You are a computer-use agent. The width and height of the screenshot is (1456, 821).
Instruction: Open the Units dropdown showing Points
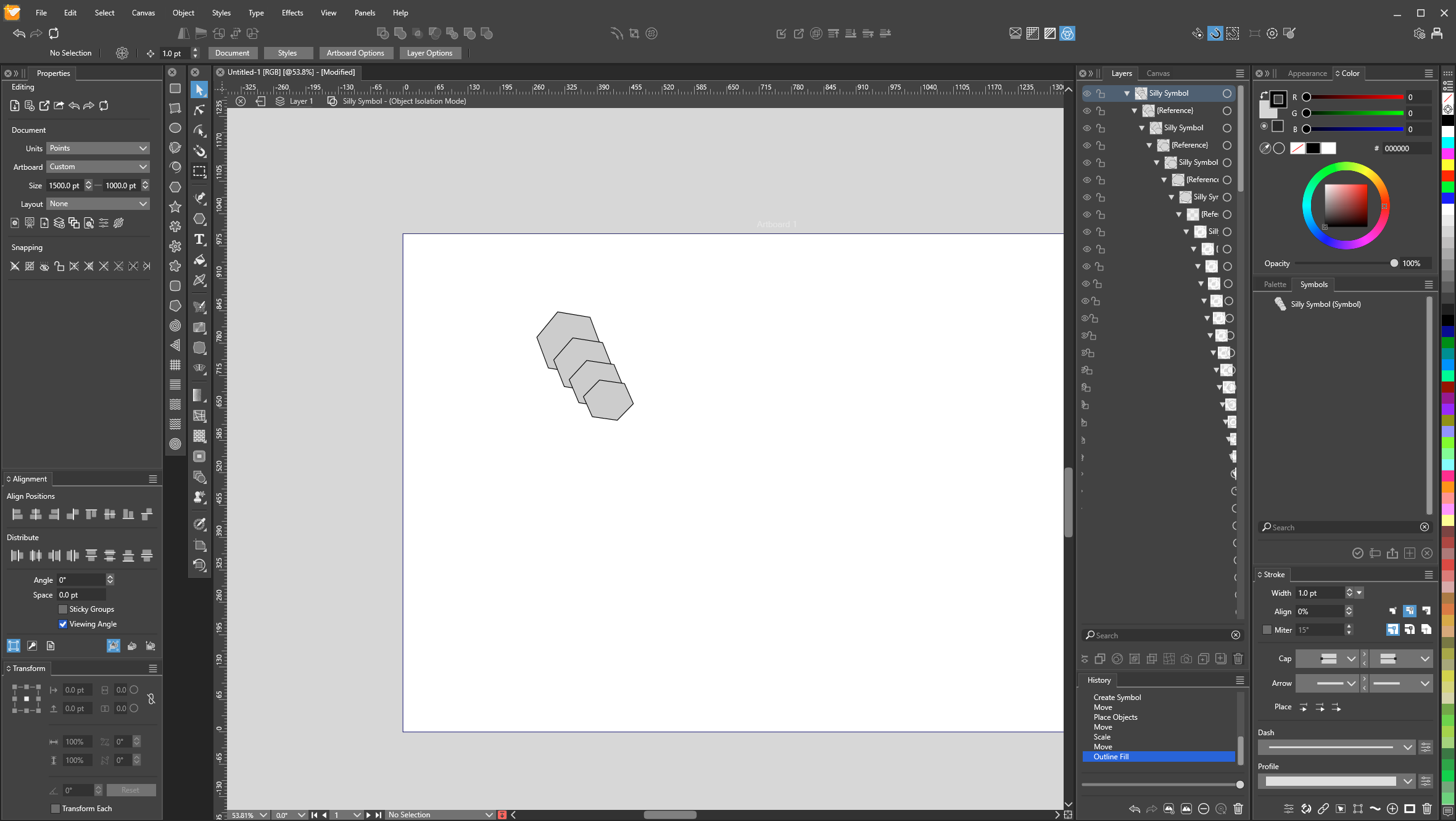98,148
